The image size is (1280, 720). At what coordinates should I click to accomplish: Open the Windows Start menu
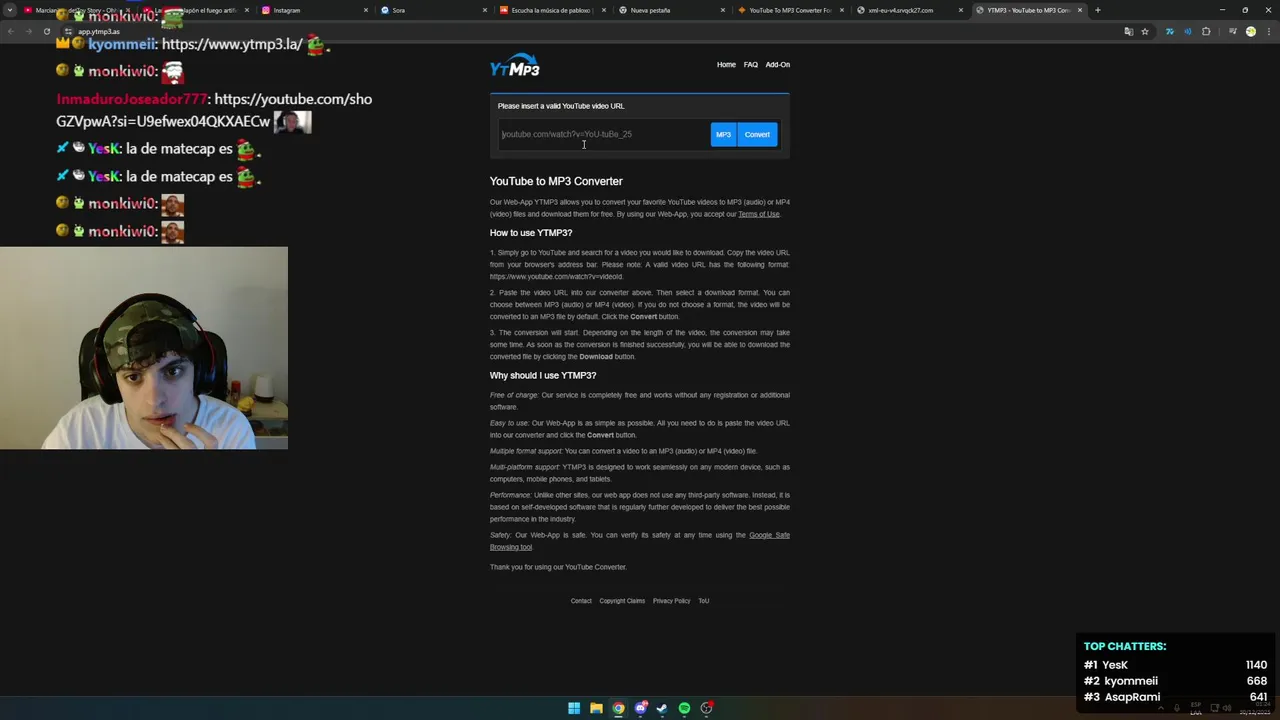tap(574, 708)
